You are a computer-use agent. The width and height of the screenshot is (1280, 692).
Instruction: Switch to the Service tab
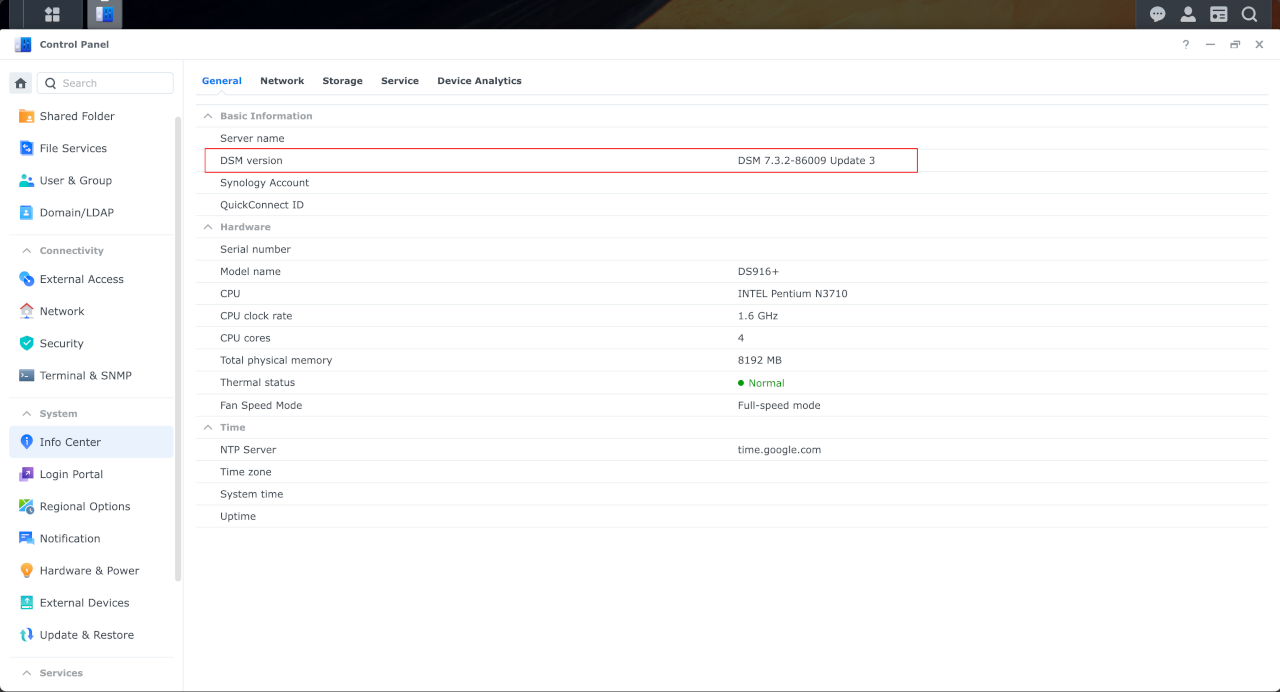(400, 81)
